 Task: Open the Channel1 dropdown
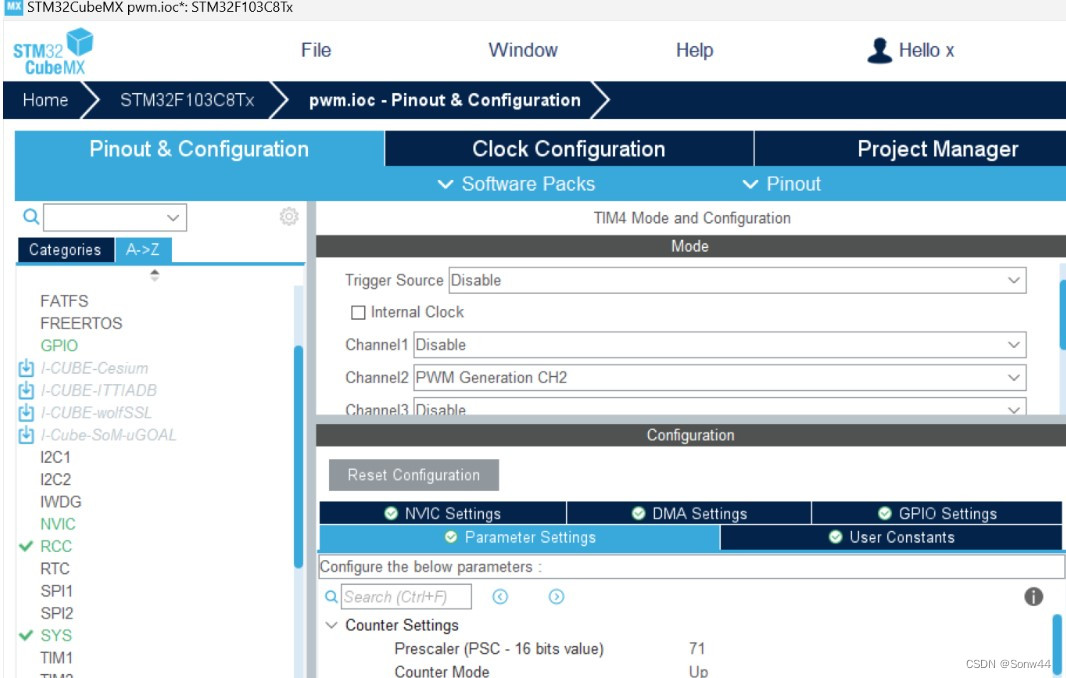click(x=719, y=345)
